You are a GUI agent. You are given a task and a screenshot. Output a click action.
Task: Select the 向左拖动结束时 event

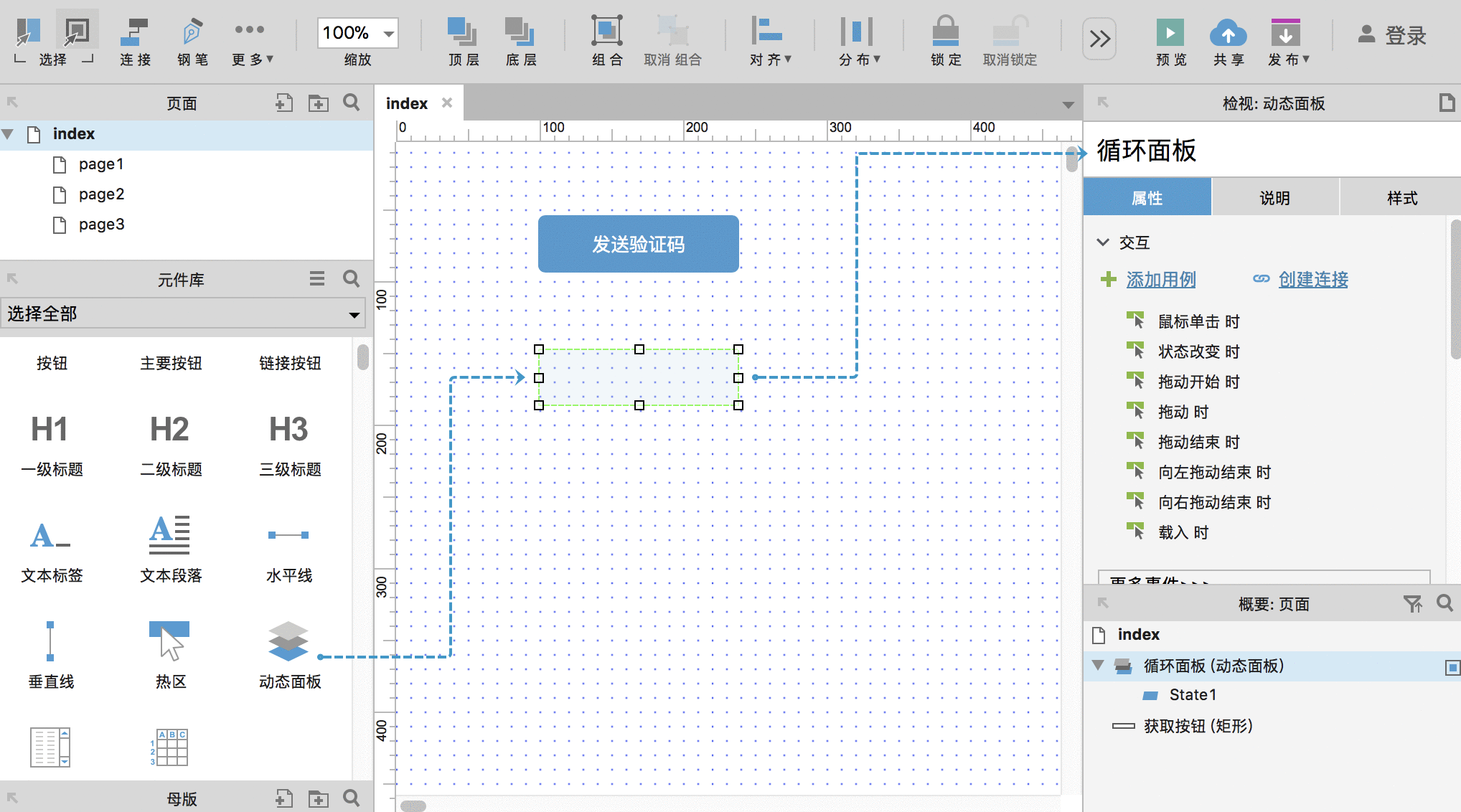(1214, 472)
